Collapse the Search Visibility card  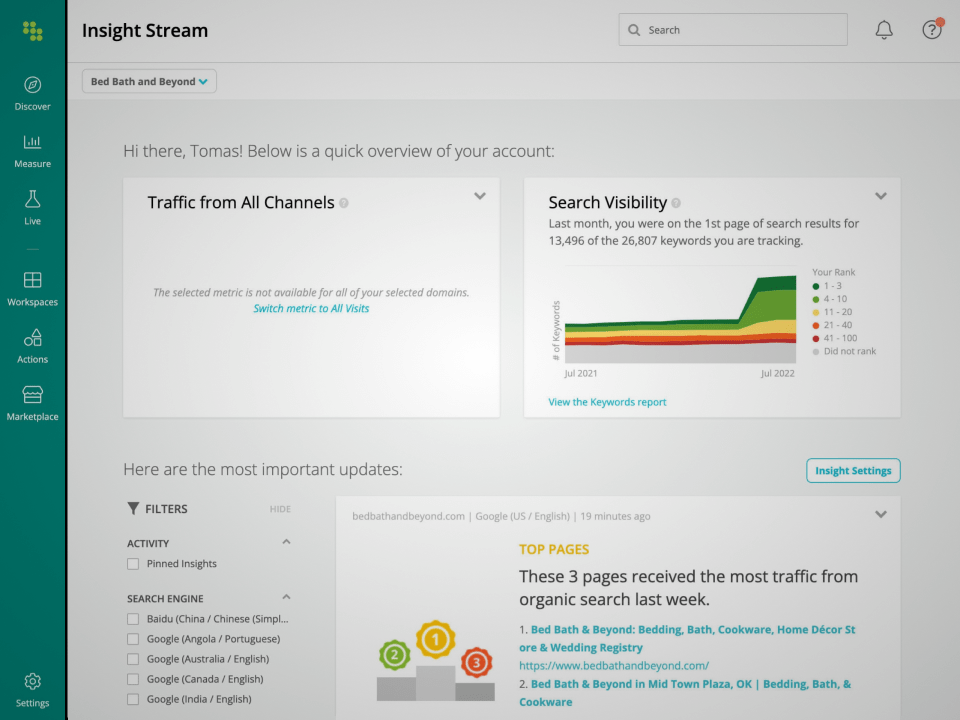(x=881, y=196)
